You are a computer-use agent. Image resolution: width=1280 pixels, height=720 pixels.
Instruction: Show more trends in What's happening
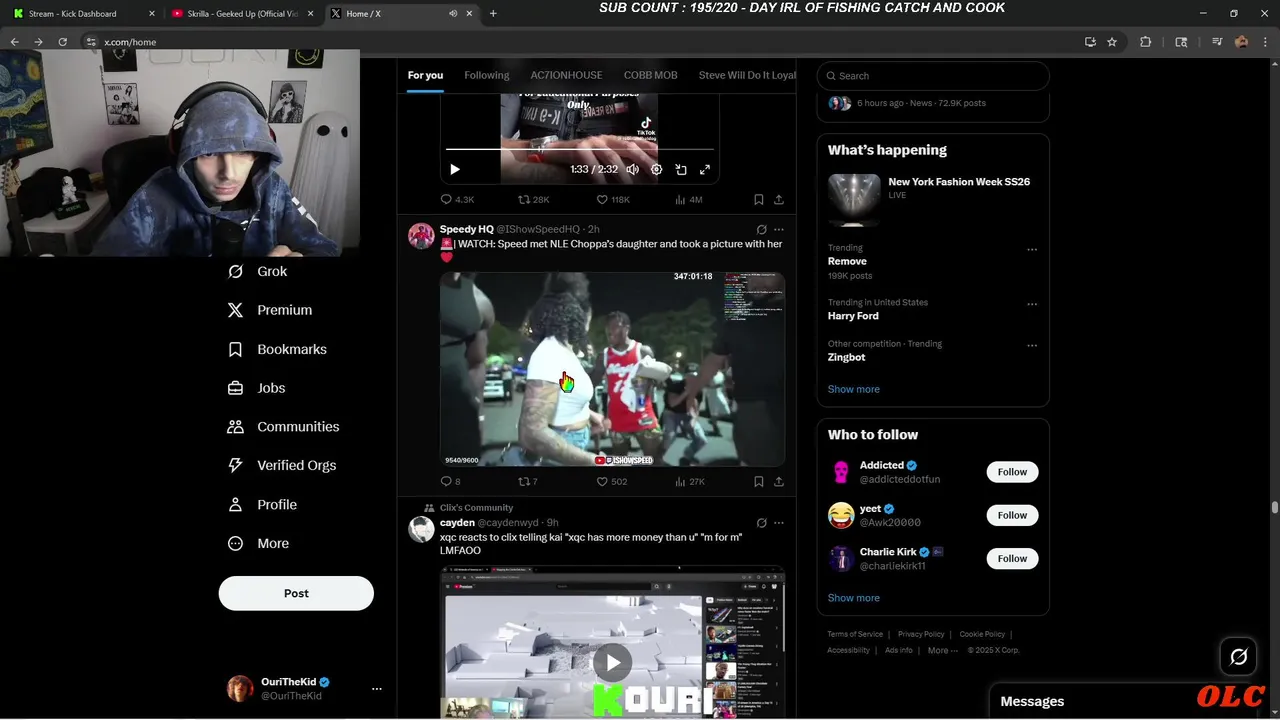854,389
